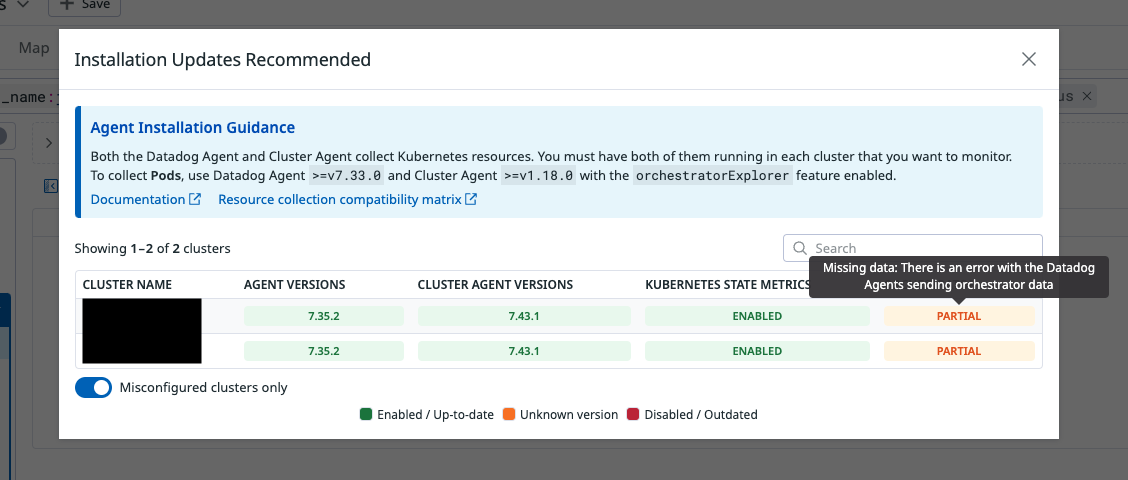Sort by AGENT VERSIONS column header
Screen dimensions: 1128x480
coord(294,284)
